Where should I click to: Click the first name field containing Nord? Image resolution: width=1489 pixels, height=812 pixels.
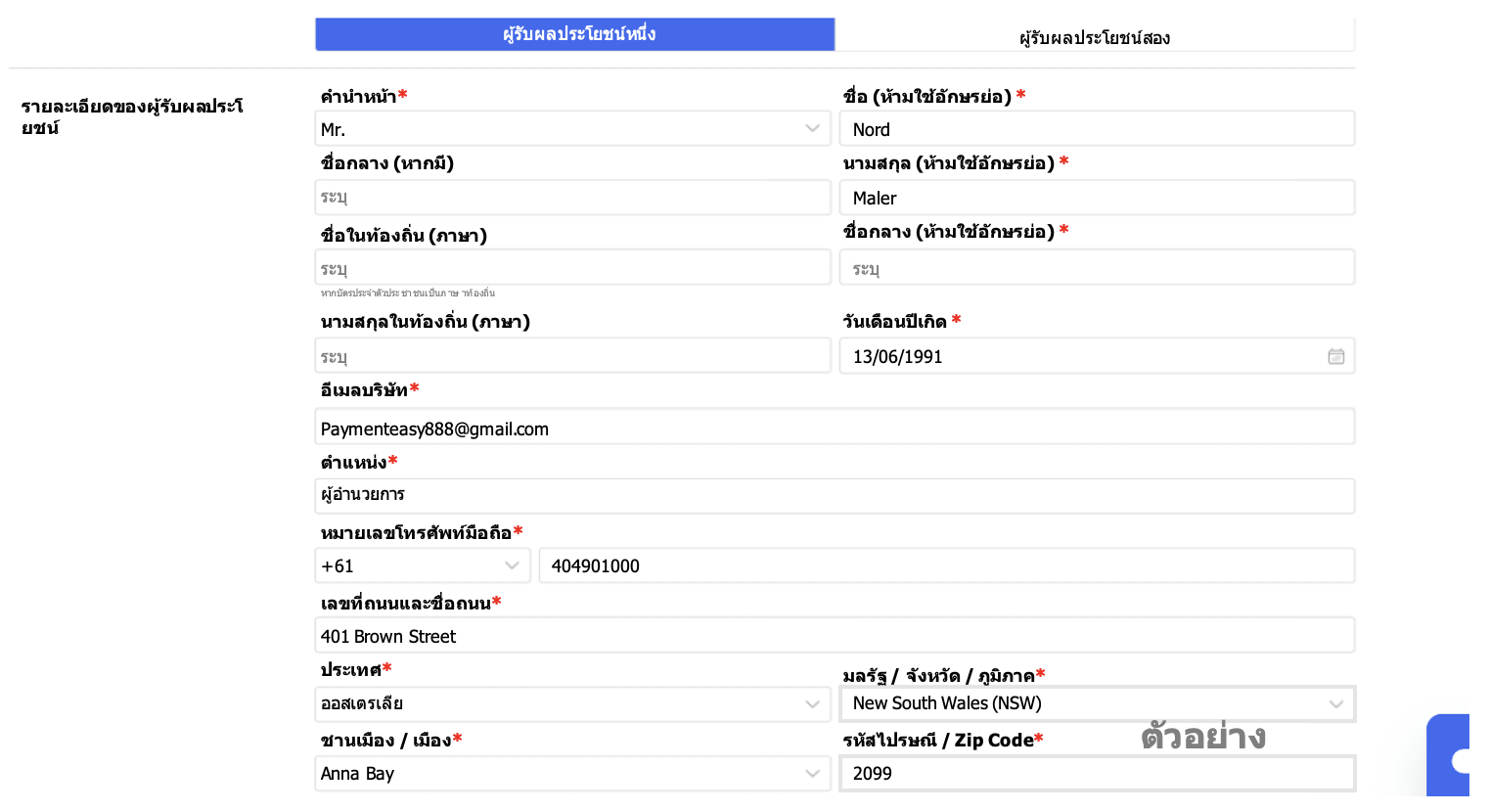(1097, 128)
